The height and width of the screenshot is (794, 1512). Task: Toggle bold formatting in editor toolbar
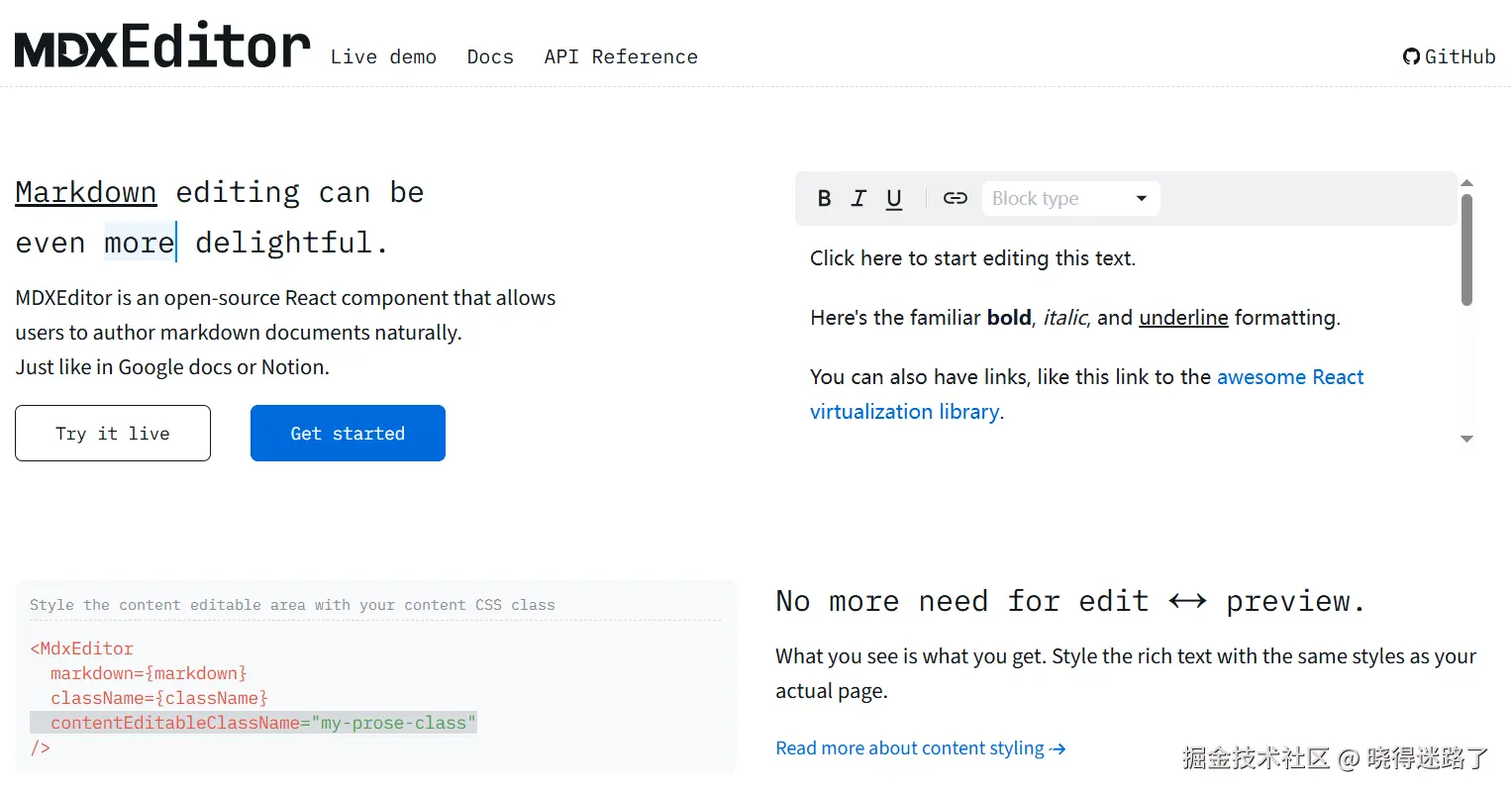[824, 198]
